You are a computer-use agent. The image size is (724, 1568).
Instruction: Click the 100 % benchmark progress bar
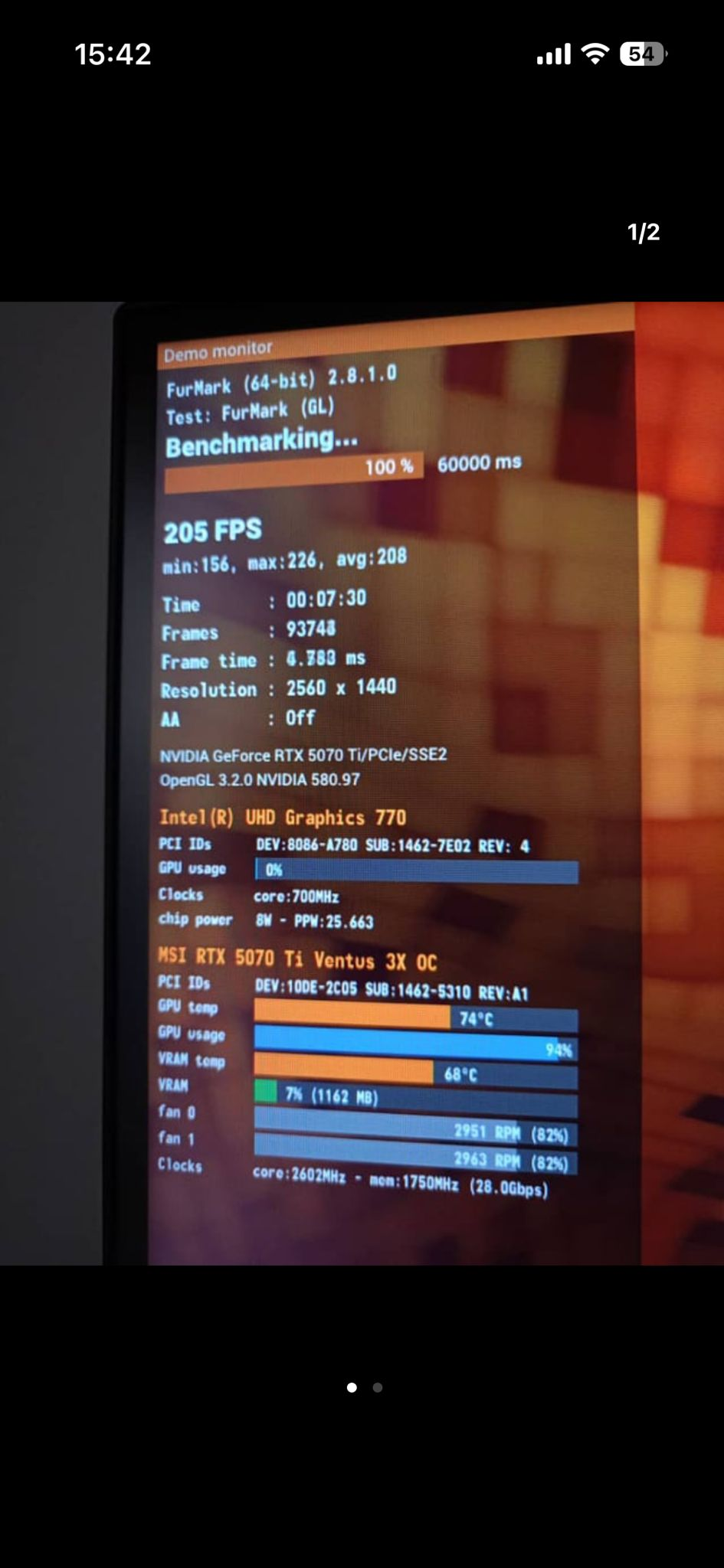294,473
